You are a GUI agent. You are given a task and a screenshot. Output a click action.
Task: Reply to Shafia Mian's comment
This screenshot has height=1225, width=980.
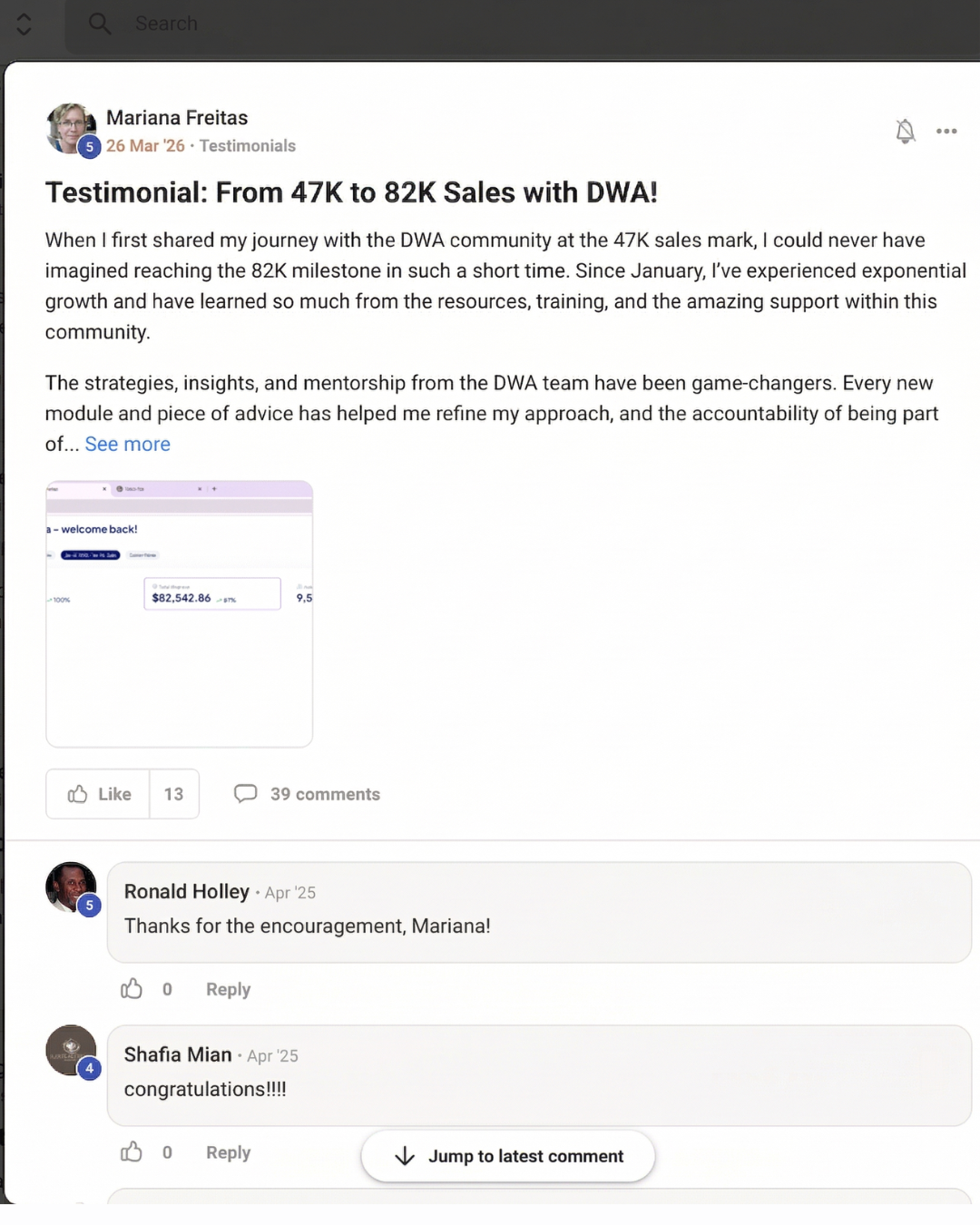[x=228, y=1152]
